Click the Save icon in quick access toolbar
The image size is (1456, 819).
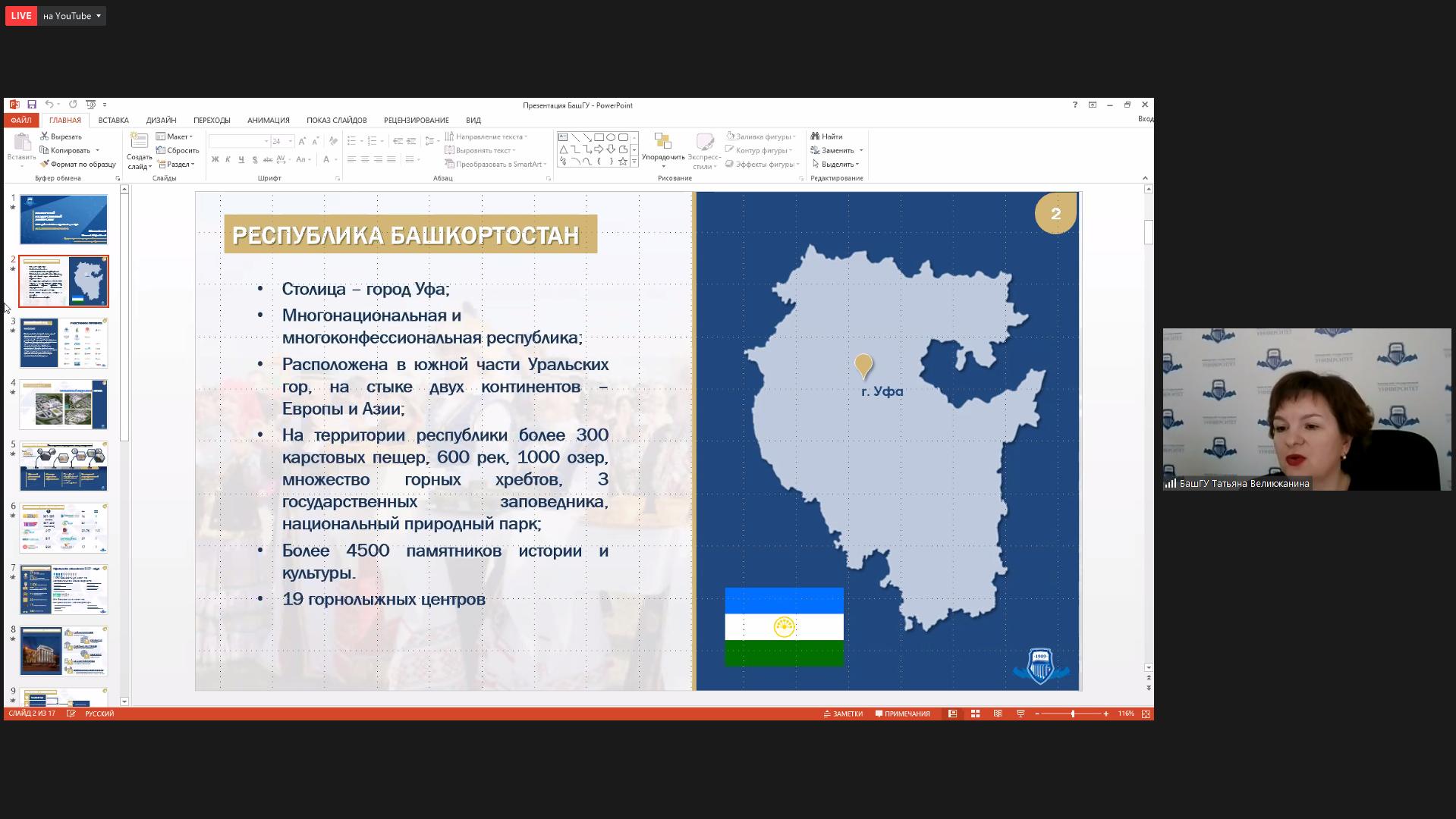click(x=32, y=105)
